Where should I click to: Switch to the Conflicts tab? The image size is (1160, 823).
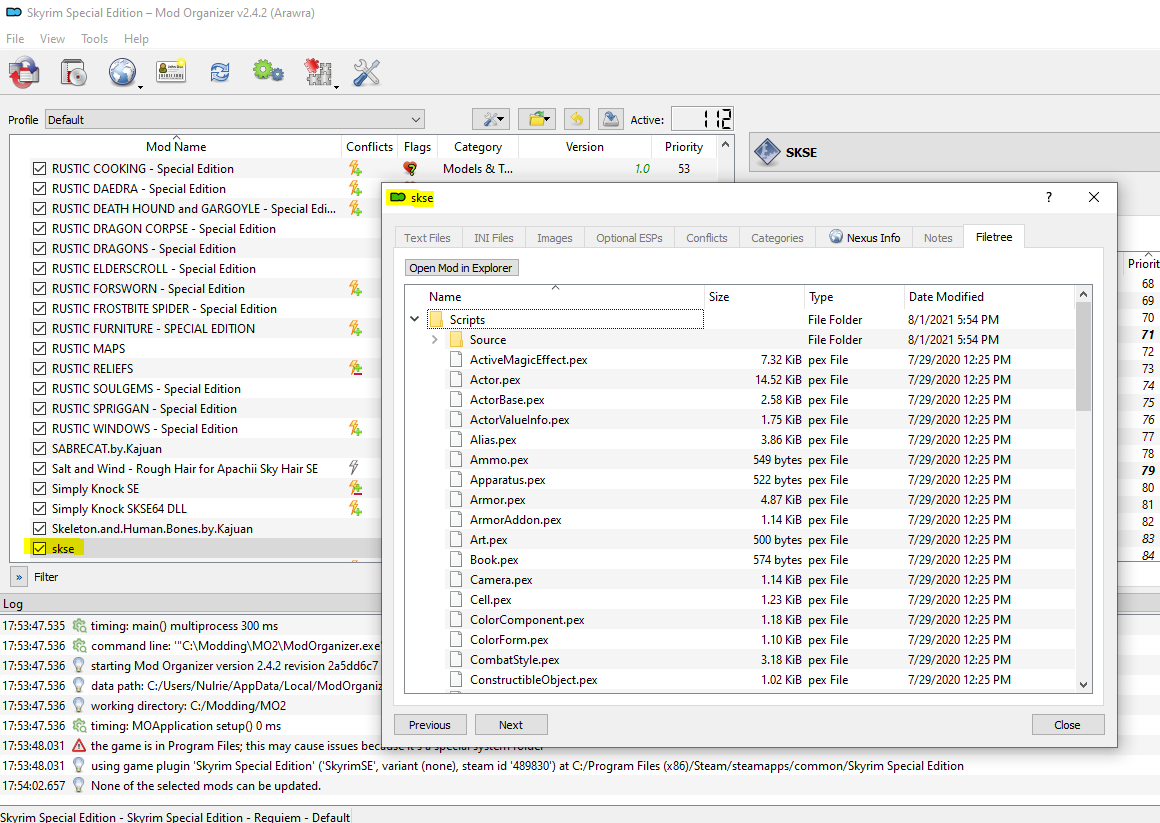point(707,238)
